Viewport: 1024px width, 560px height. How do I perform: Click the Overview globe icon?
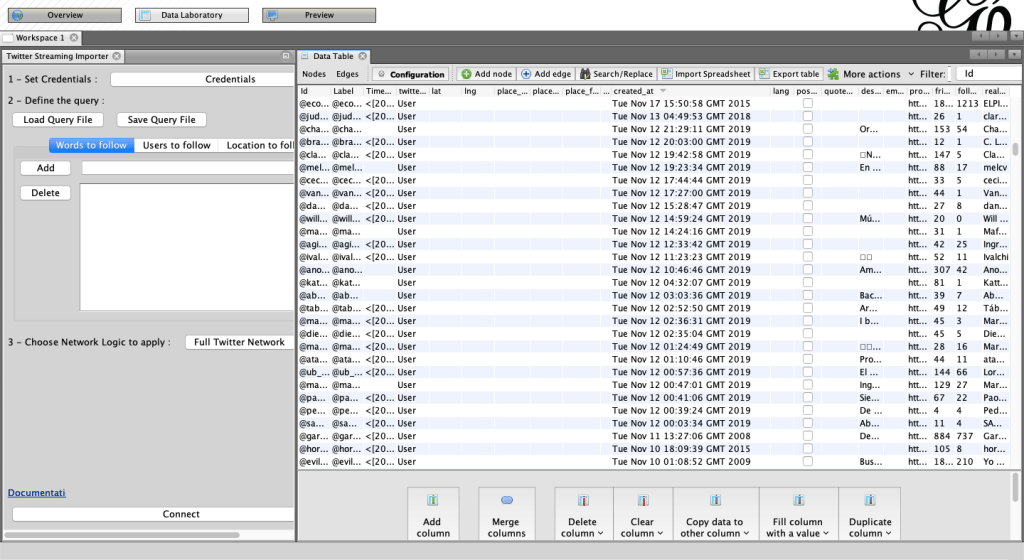pos(18,15)
